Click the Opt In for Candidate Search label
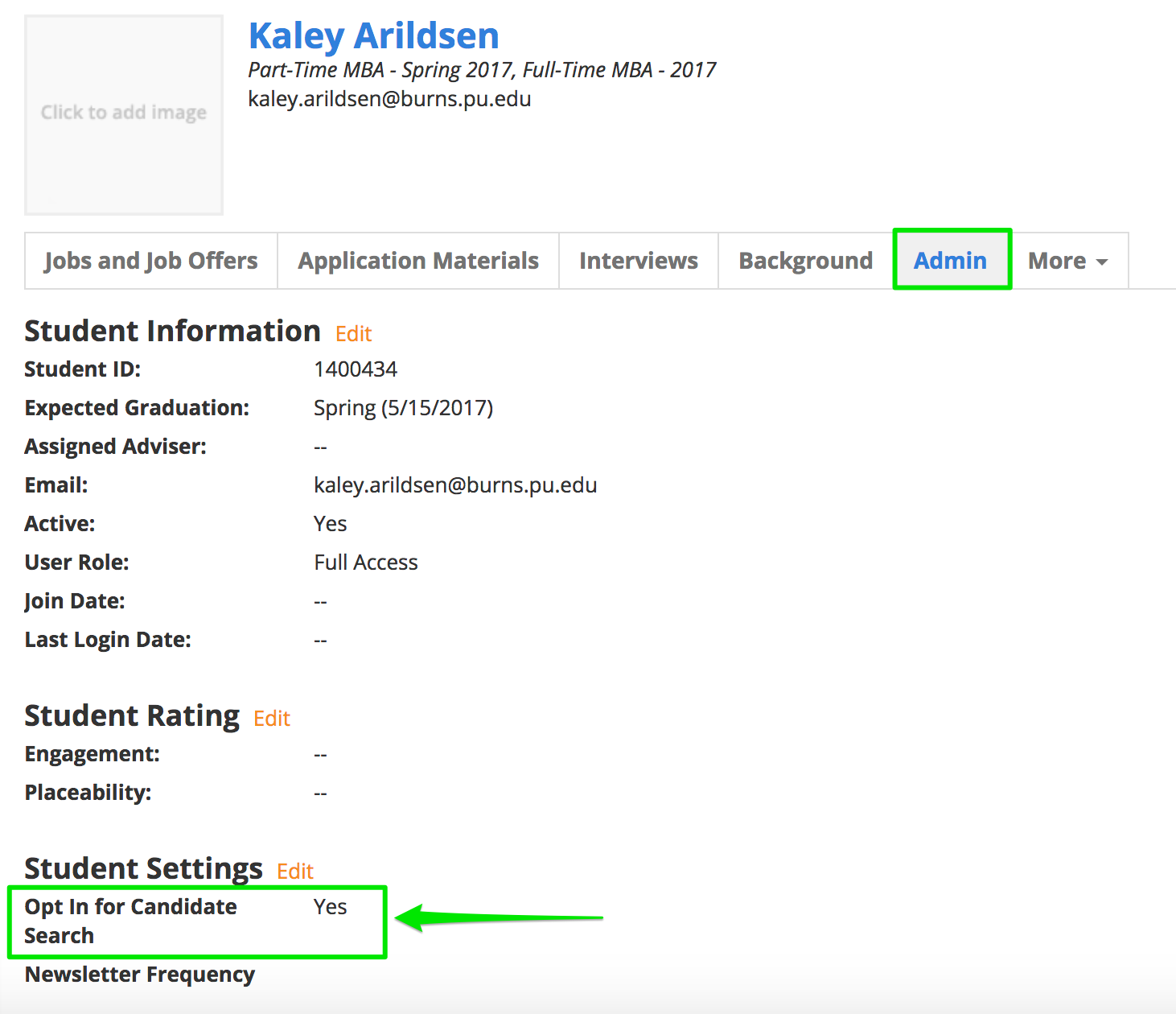This screenshot has width=1176, height=1014. coord(130,921)
